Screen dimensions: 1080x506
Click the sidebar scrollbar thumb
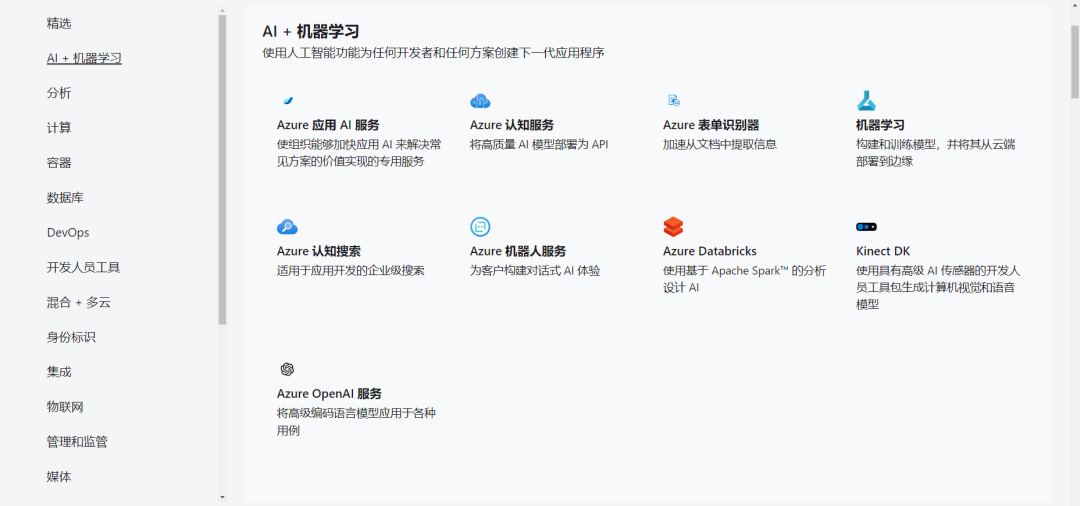pos(222,169)
